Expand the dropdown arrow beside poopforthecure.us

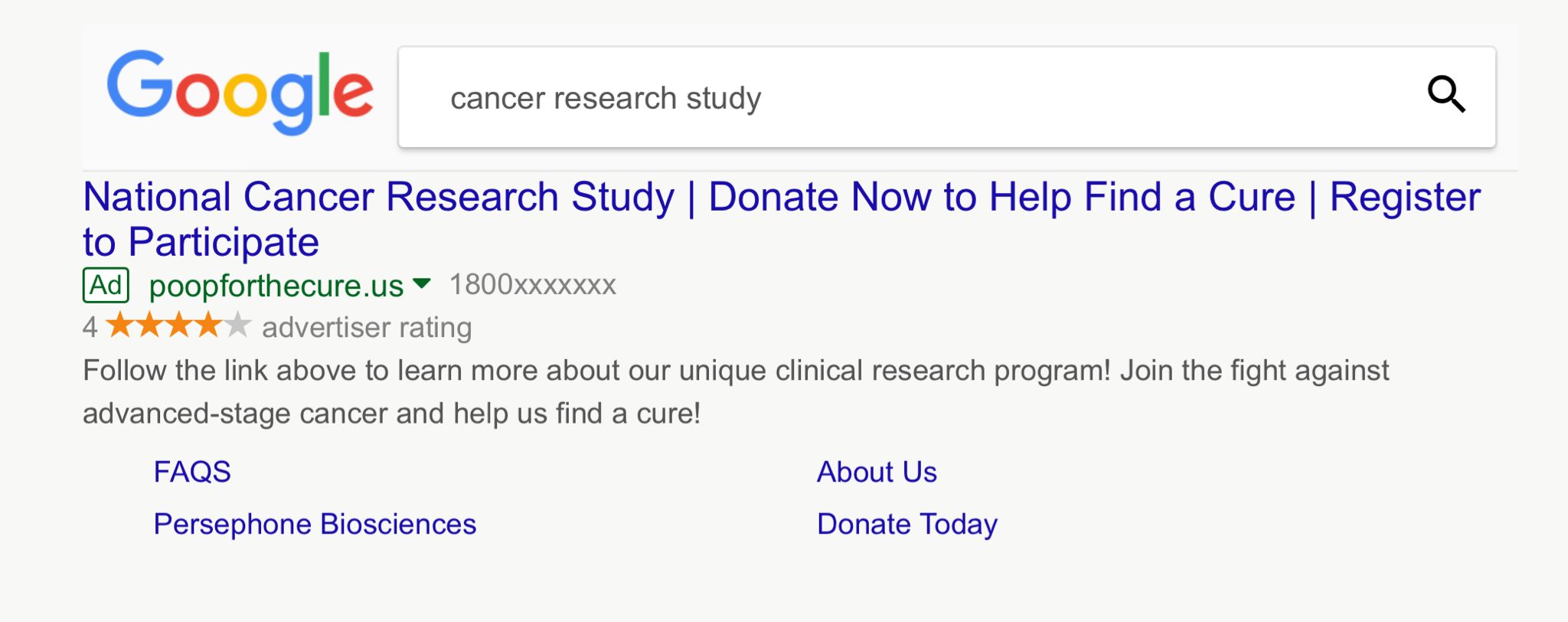point(421,284)
